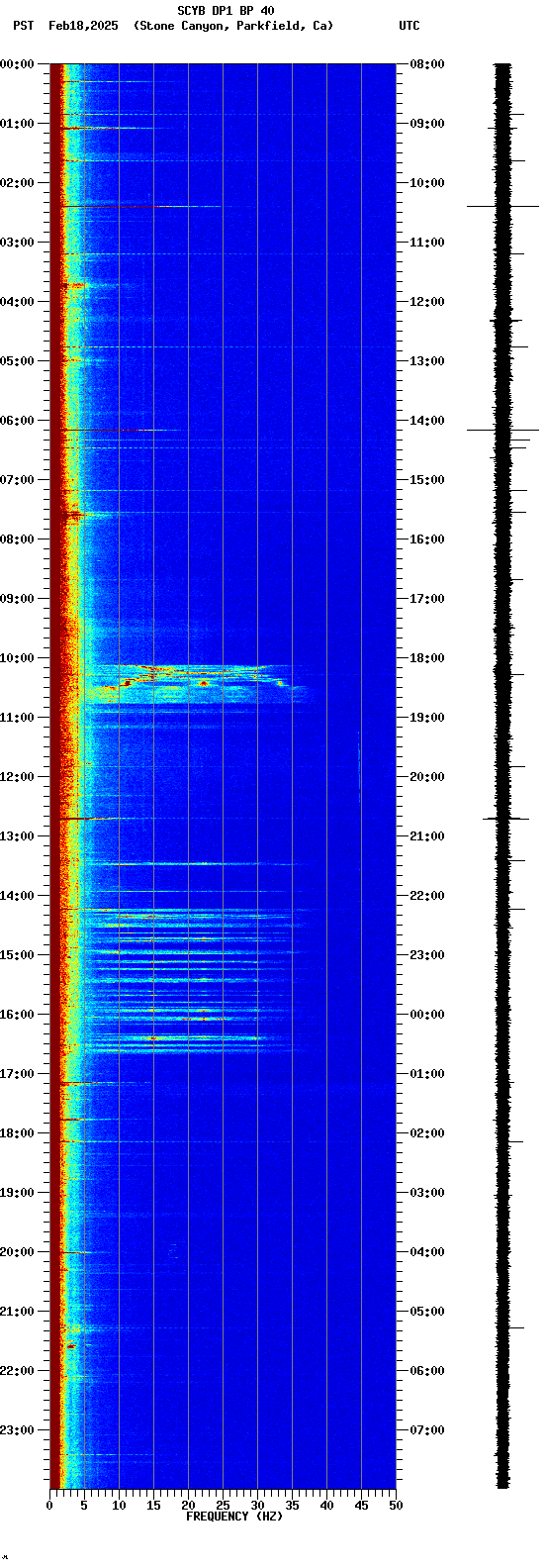Click the frequency axis tick '10'
The width and height of the screenshot is (546, 1568).
[119, 1506]
